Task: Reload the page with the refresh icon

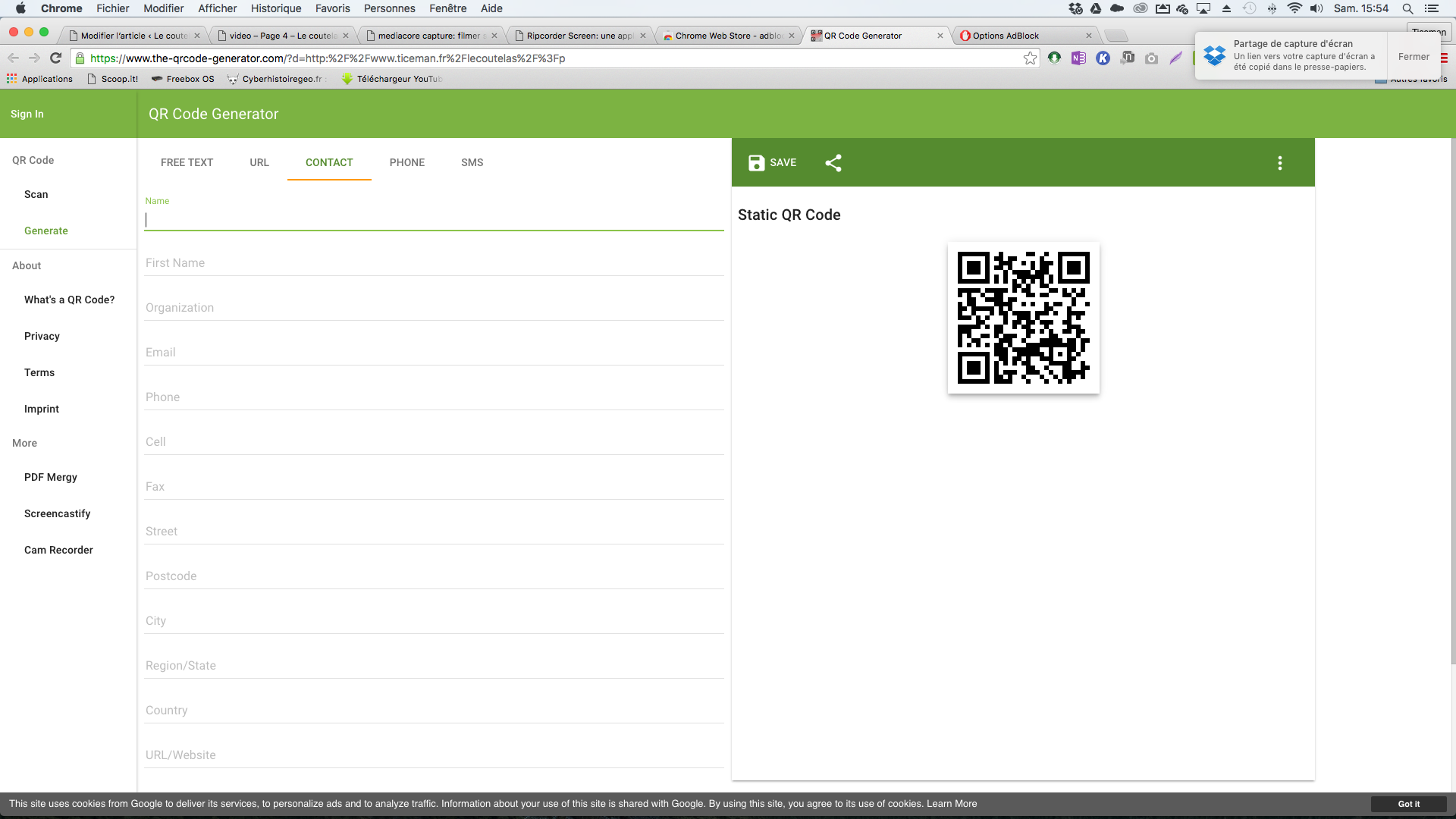Action: [55, 58]
